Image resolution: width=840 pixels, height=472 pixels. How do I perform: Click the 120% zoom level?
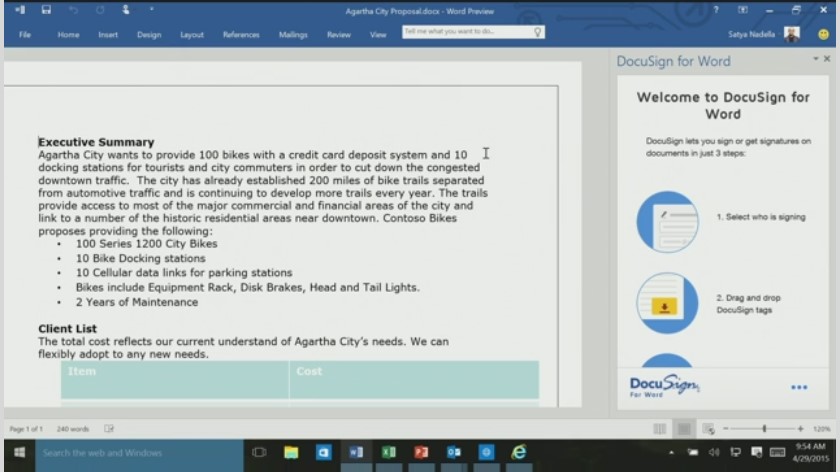(821, 429)
